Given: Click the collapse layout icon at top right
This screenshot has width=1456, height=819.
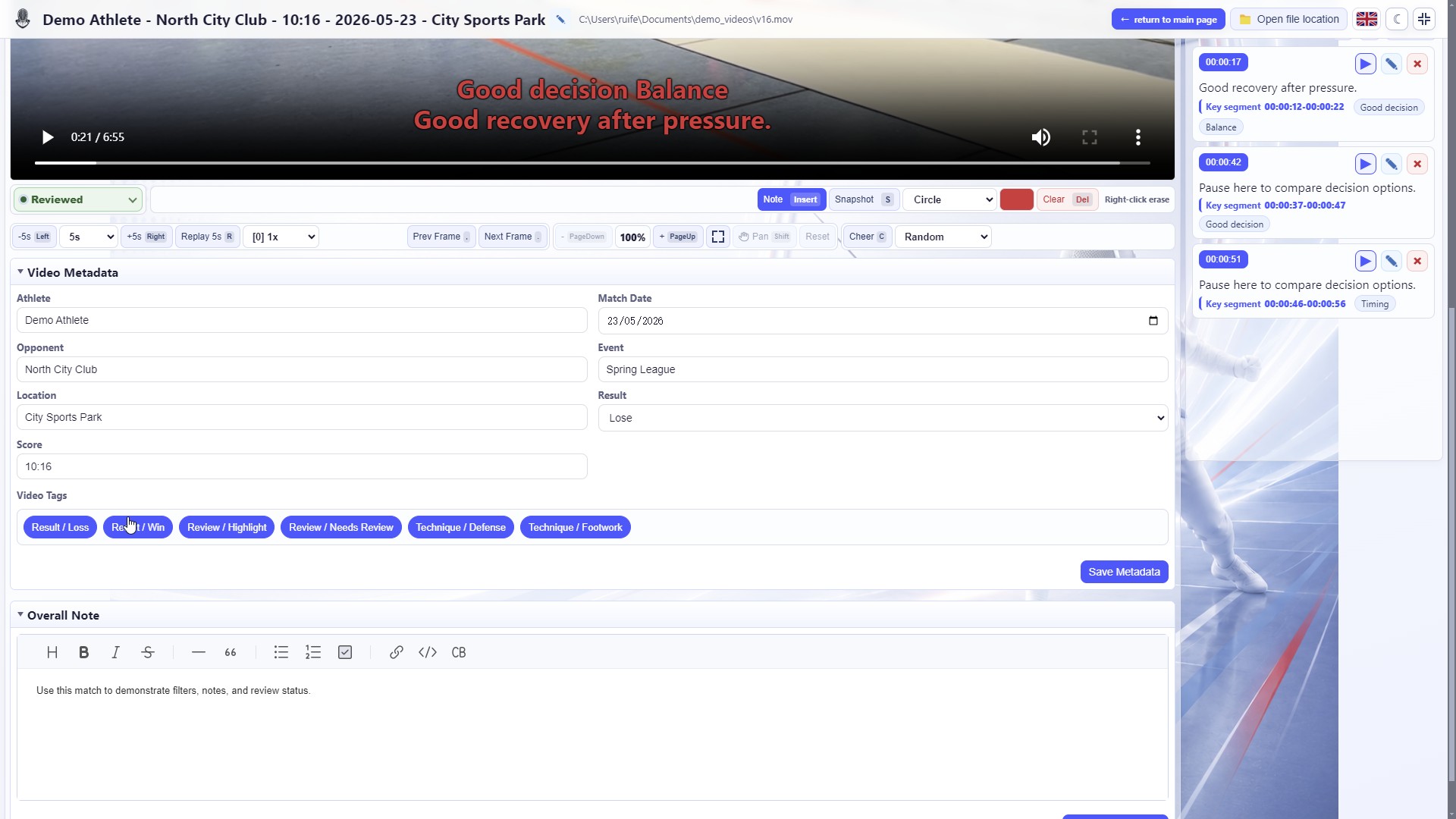Looking at the screenshot, I should coord(1424,19).
